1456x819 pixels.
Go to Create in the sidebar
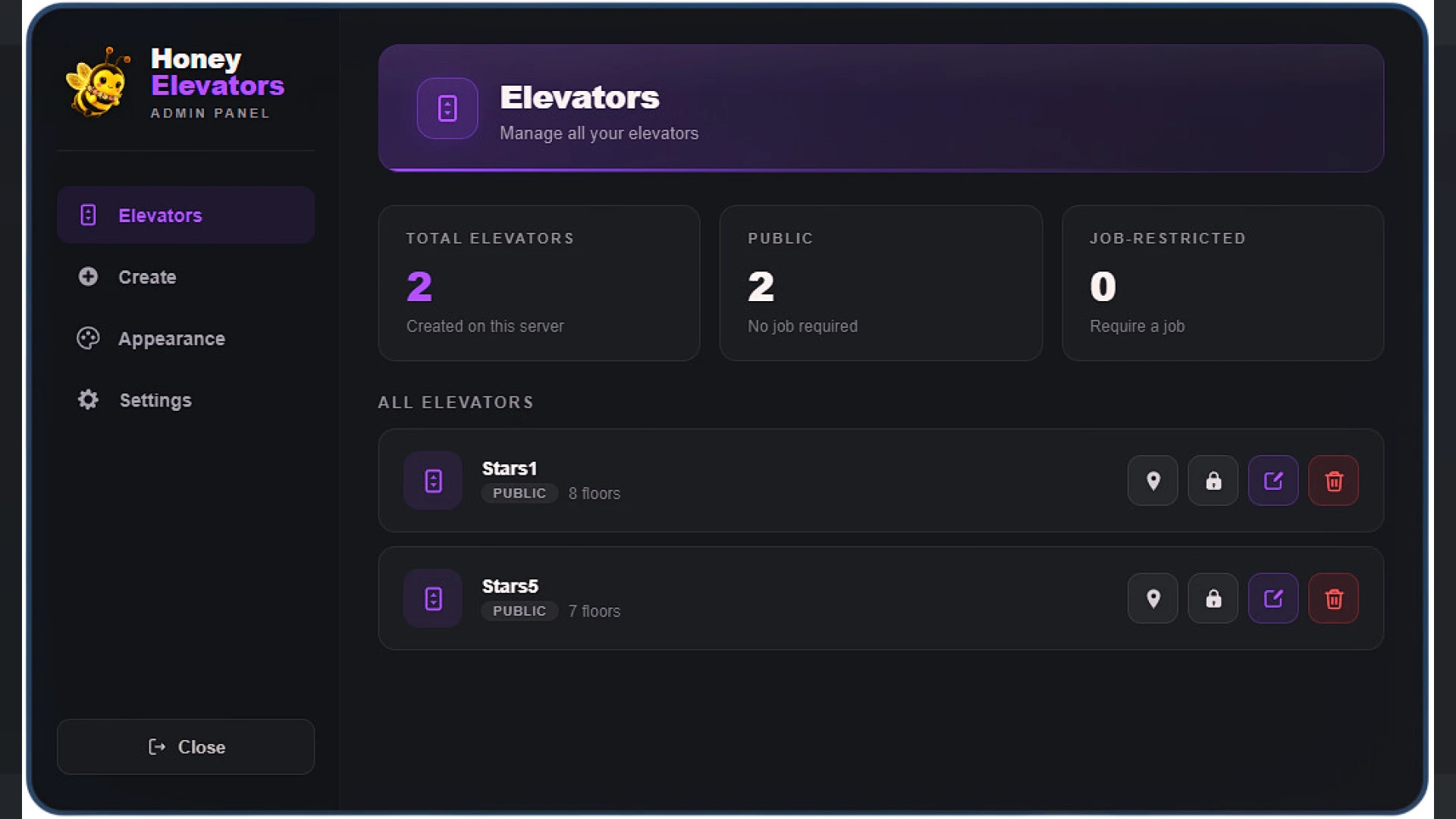click(186, 277)
